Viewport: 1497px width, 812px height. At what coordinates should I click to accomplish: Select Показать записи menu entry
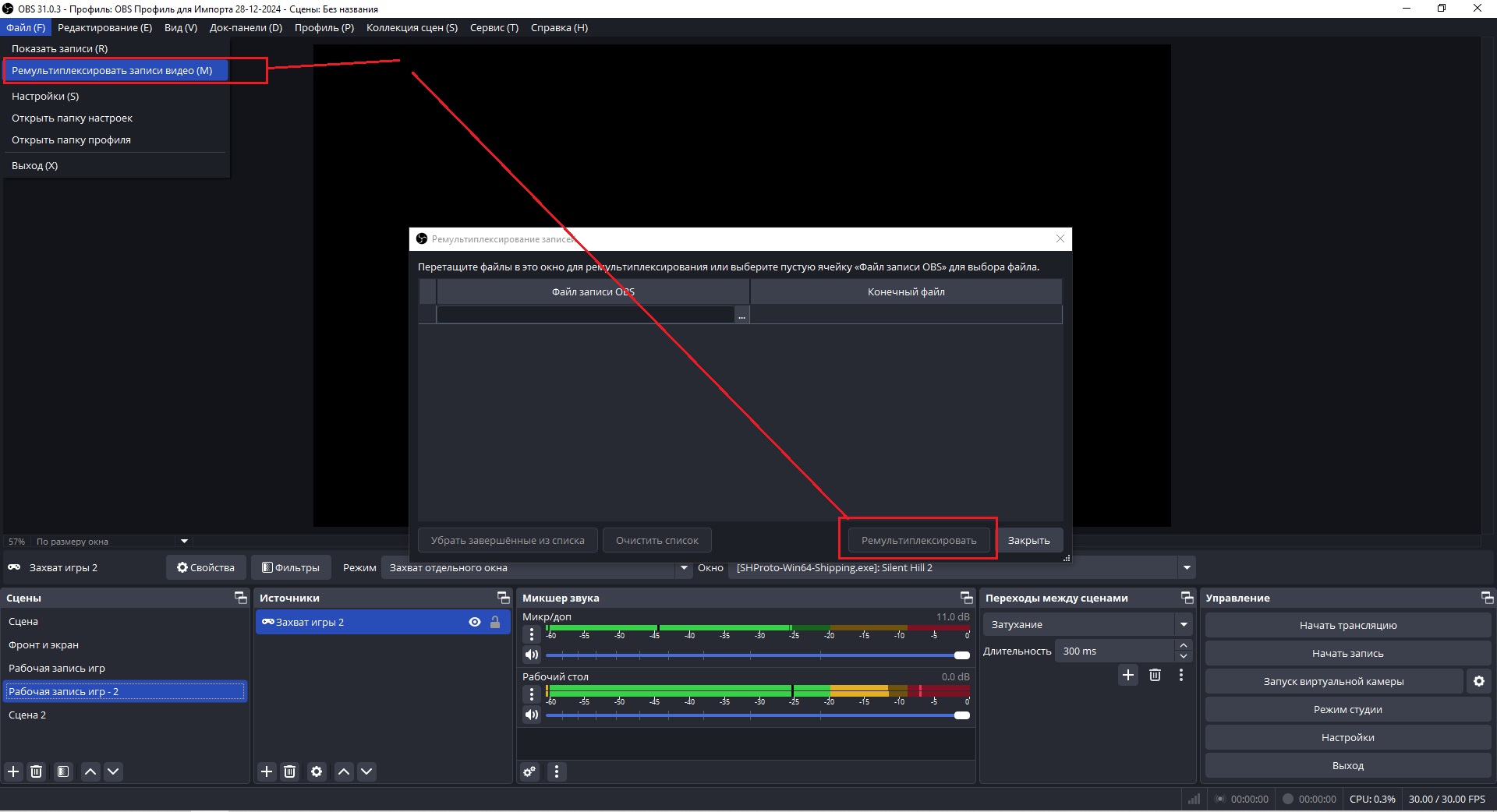tap(115, 48)
